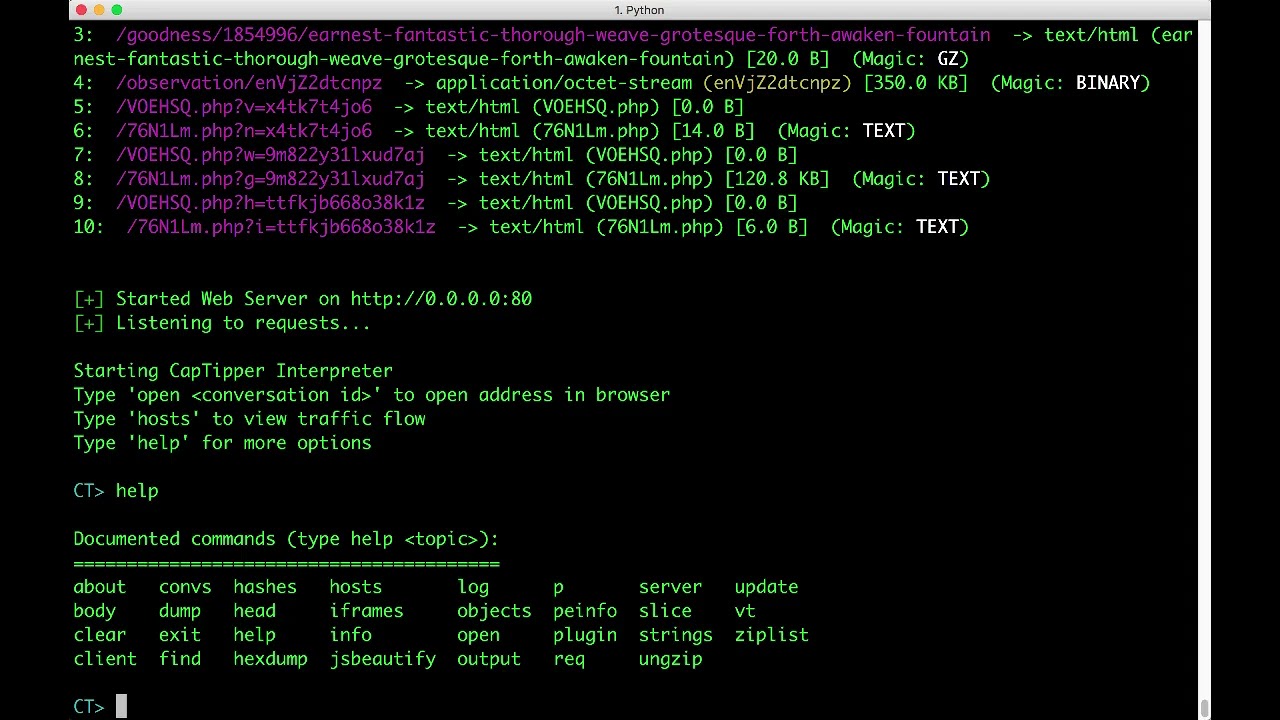Click the '[350.0 KB]' size text
Screen dimensions: 1280x720
(x=915, y=83)
